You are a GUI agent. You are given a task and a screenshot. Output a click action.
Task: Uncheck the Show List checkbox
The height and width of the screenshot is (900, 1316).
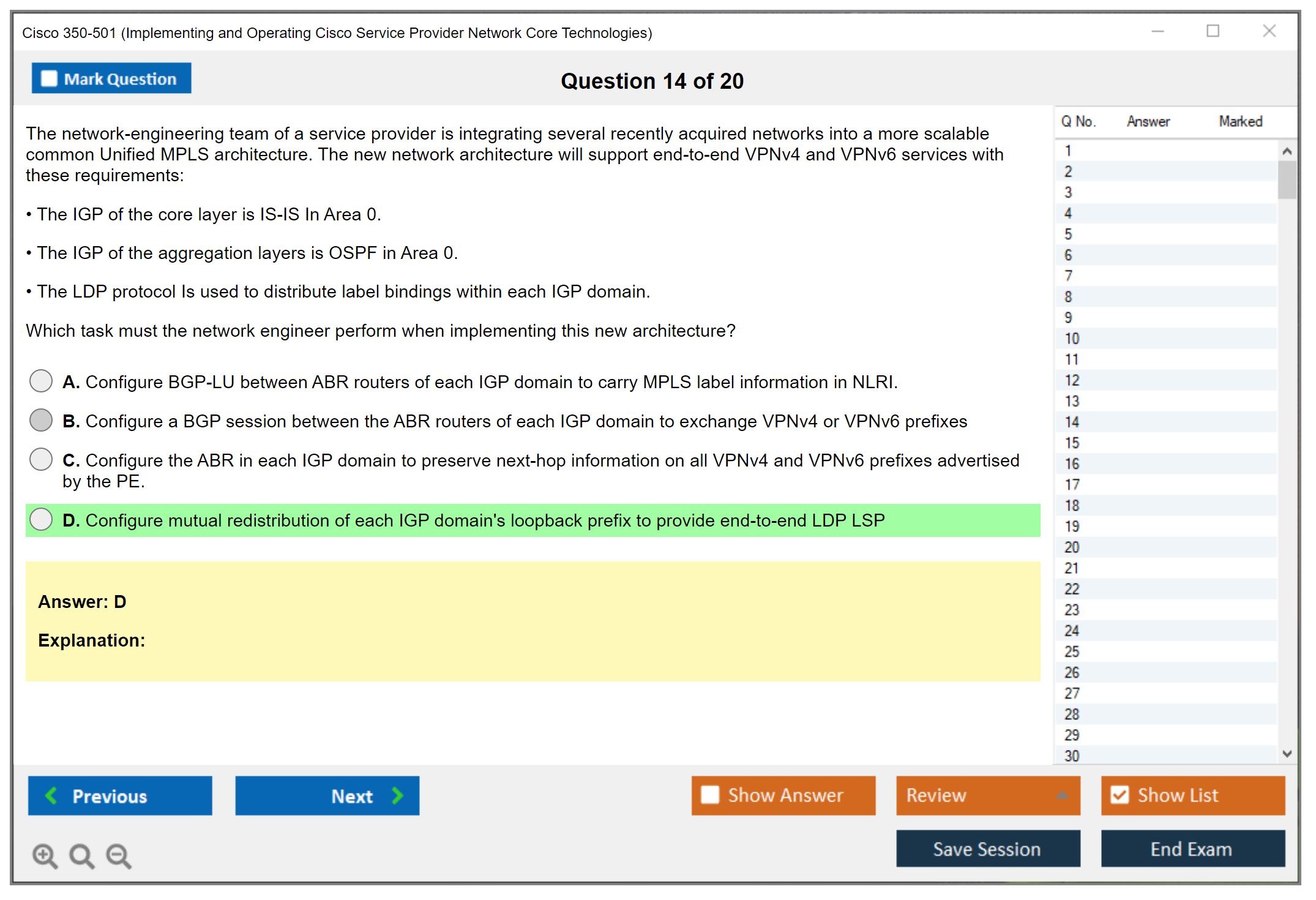coord(1120,795)
